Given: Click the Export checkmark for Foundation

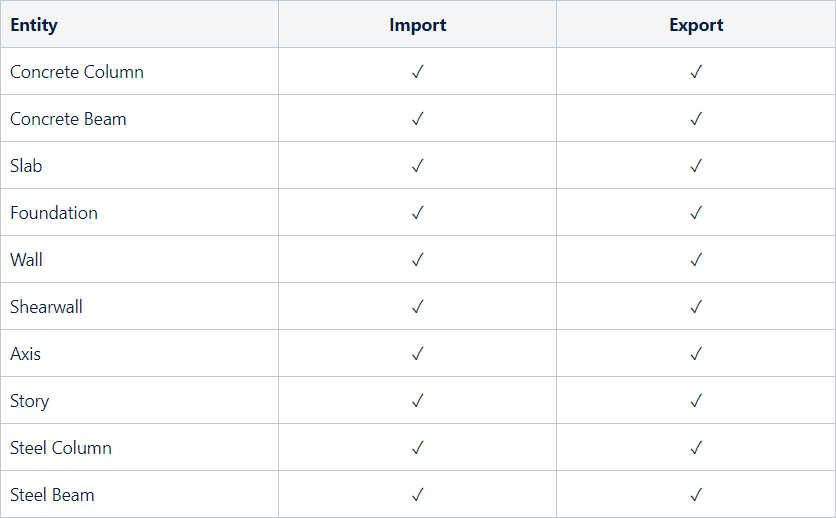Looking at the screenshot, I should tap(696, 213).
